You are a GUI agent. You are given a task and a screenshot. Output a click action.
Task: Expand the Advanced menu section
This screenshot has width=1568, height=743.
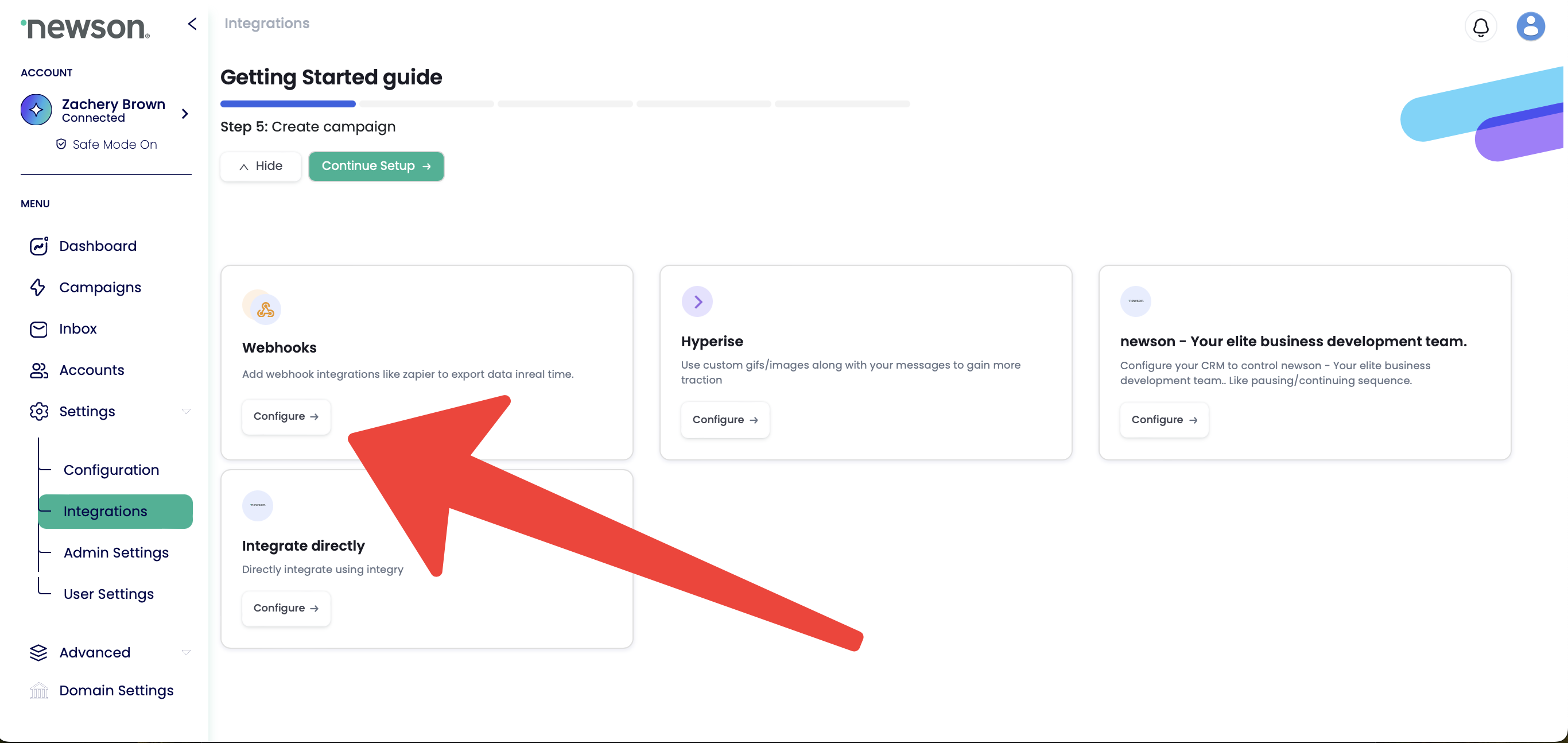tap(187, 653)
